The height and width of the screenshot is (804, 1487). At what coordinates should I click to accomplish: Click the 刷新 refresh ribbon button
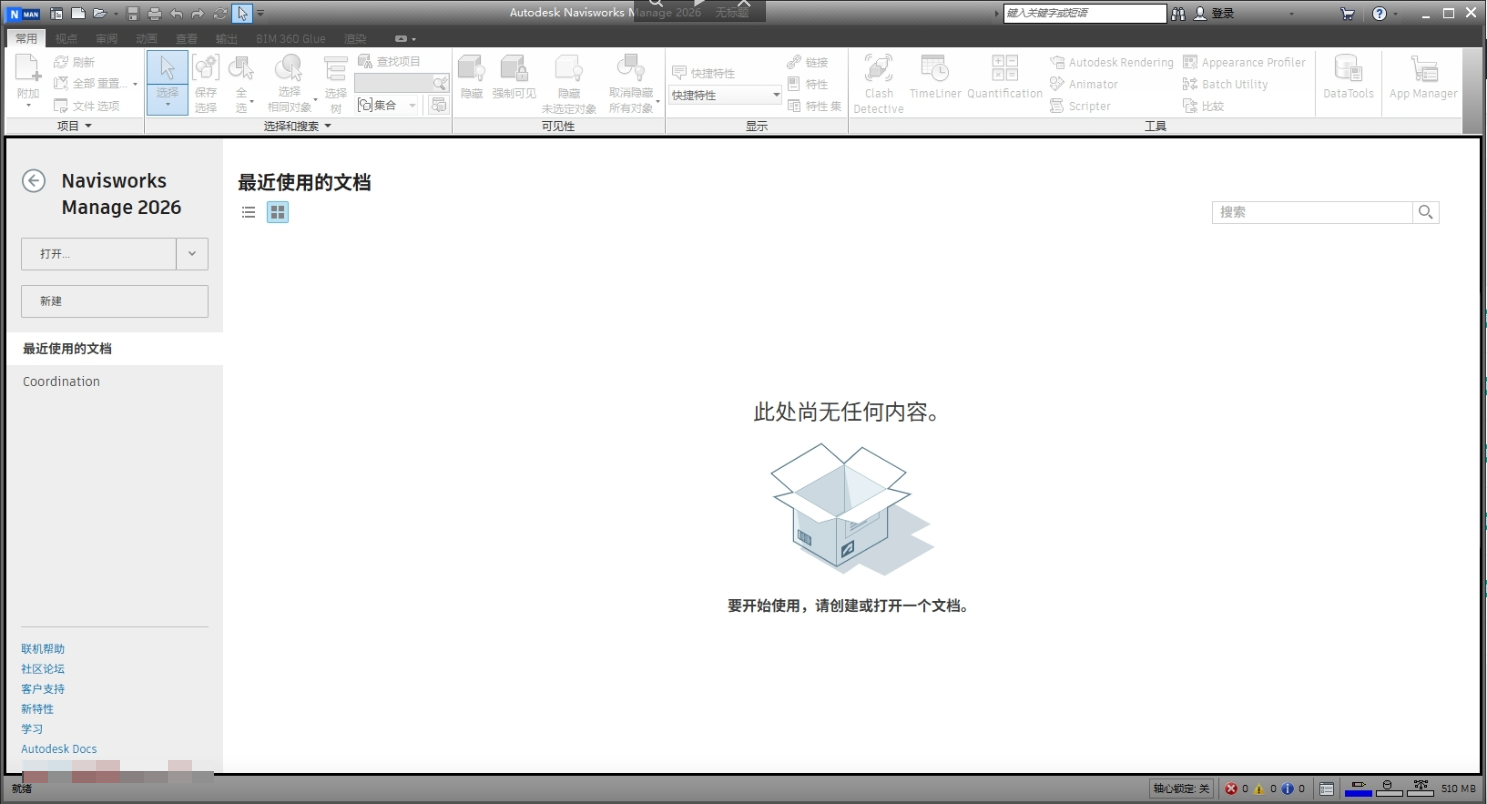pos(74,62)
